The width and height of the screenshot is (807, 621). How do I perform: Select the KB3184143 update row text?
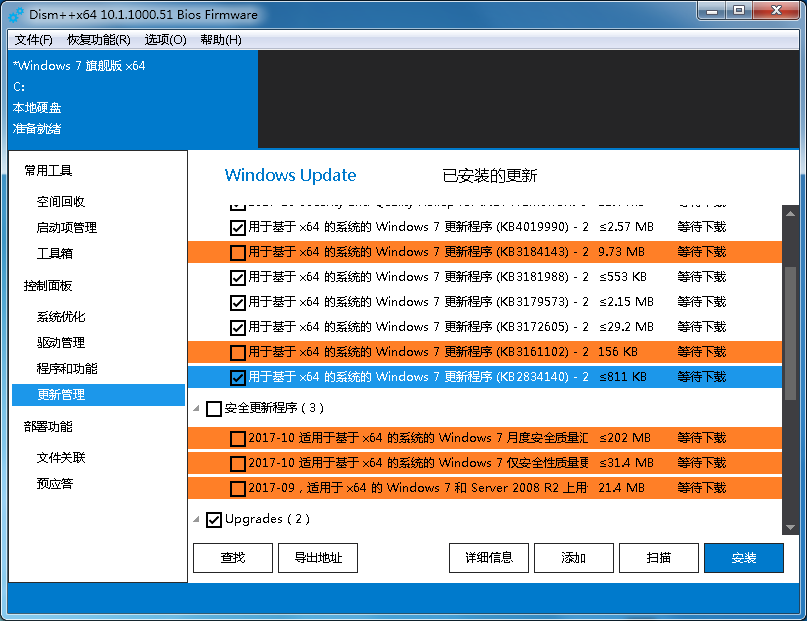point(418,252)
